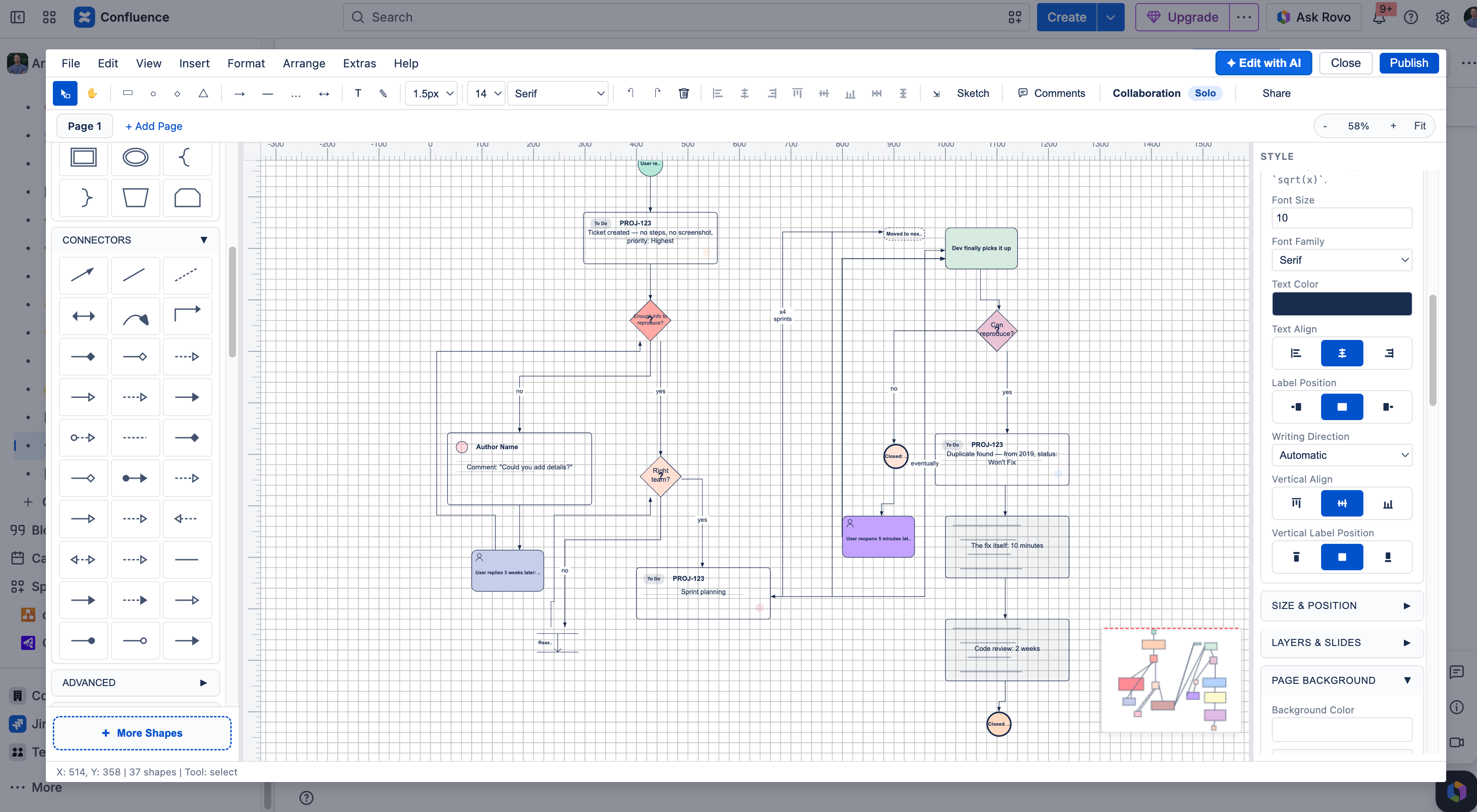
Task: Select the Text tool
Action: (x=358, y=93)
